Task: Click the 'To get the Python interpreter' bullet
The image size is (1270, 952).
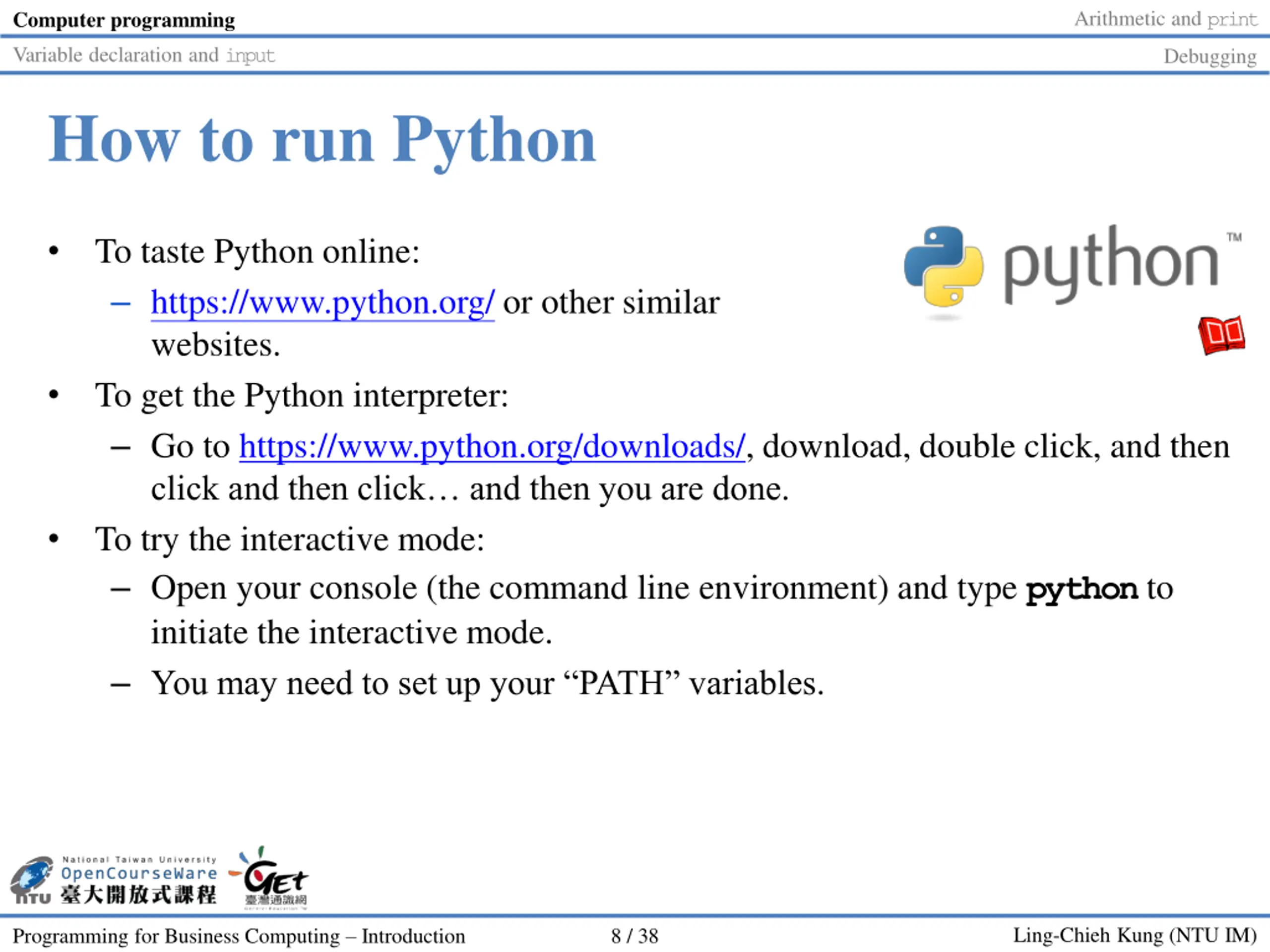Action: click(302, 395)
